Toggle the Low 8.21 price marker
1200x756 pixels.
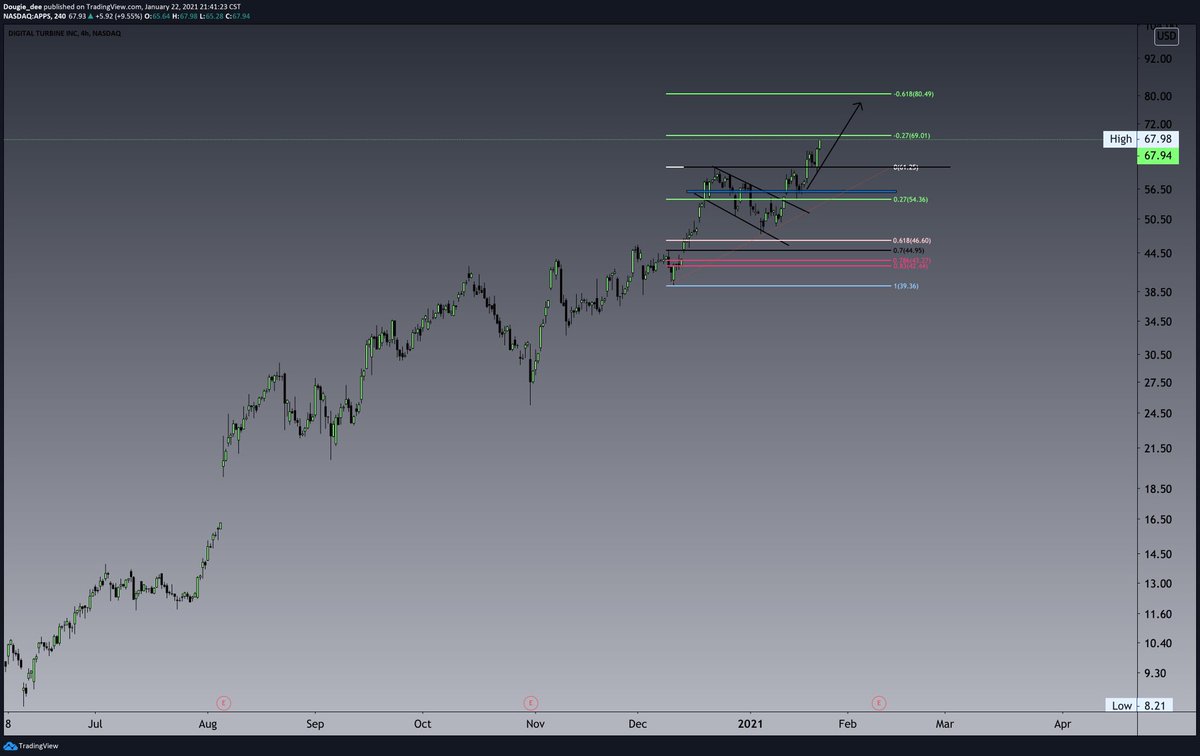[x=1140, y=705]
